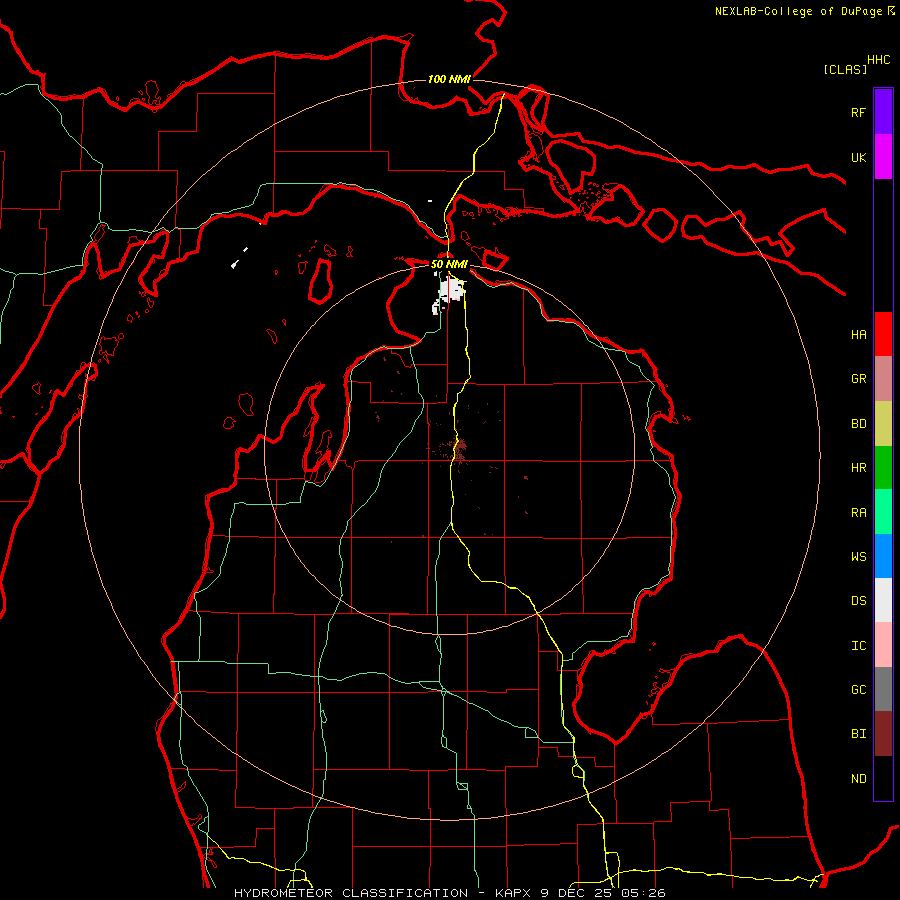Click the 'HYDROMETEOR CLASSIFICATION' product title

(351, 893)
